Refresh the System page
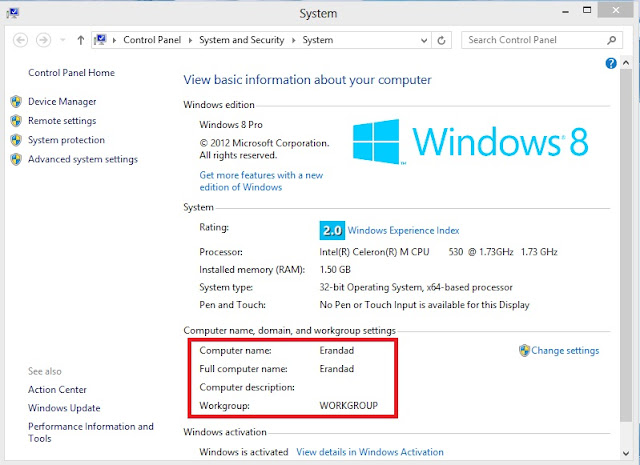This screenshot has width=640, height=465. 441,40
